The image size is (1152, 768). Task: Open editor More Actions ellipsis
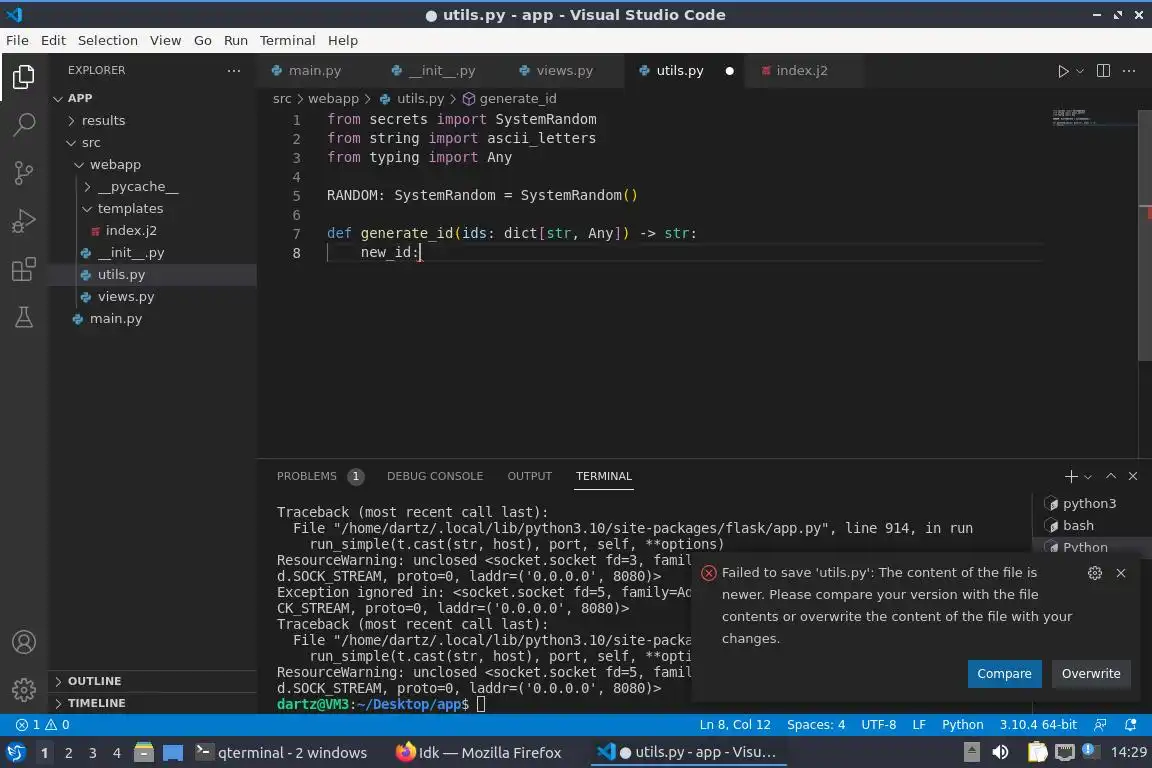1129,71
